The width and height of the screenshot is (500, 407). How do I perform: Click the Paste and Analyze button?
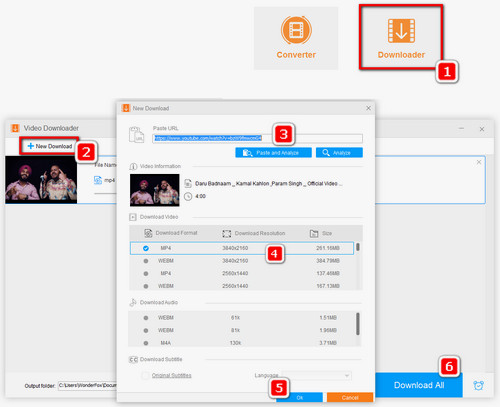pyautogui.click(x=273, y=153)
